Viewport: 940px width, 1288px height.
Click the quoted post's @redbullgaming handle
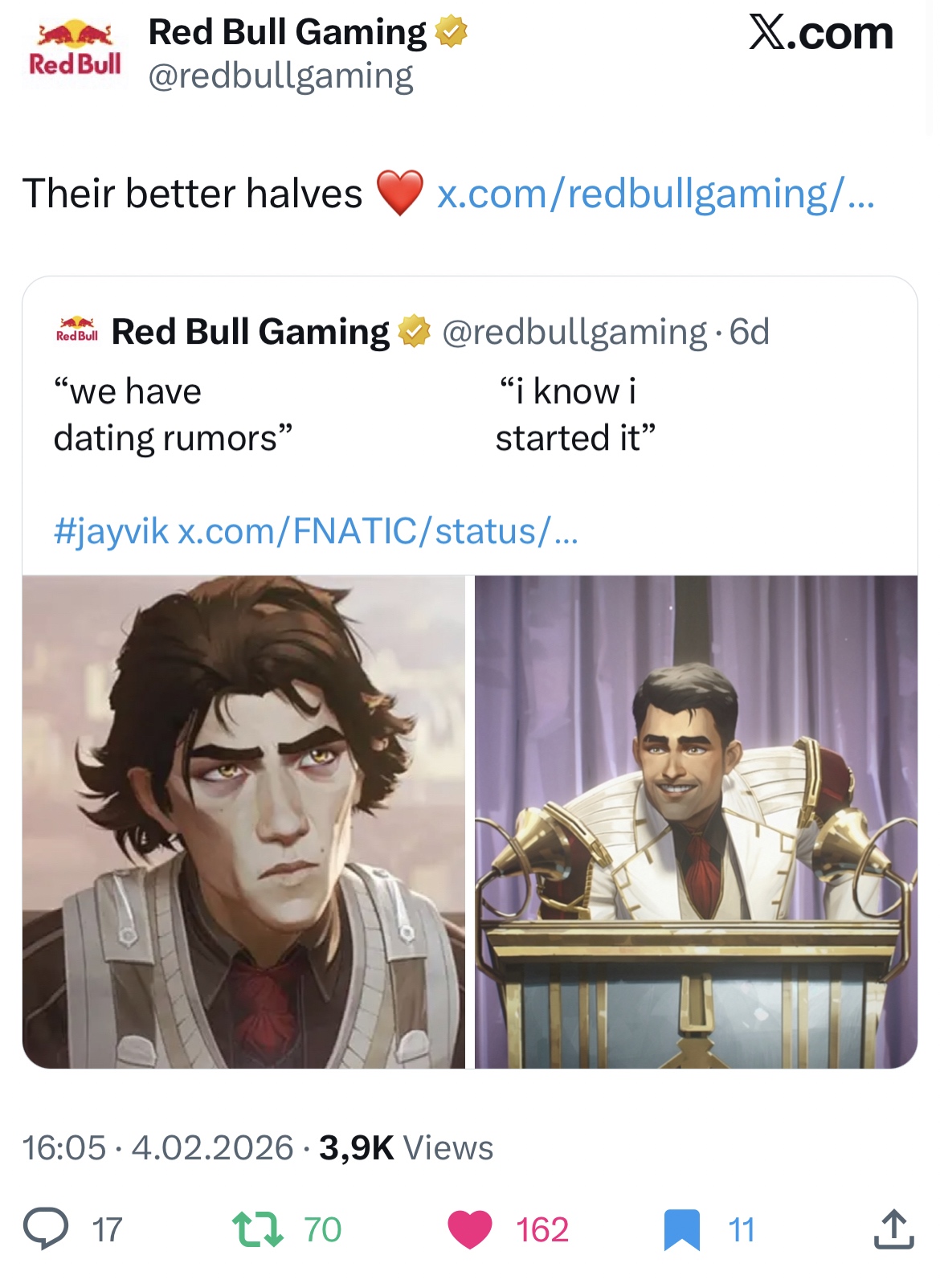tap(574, 332)
